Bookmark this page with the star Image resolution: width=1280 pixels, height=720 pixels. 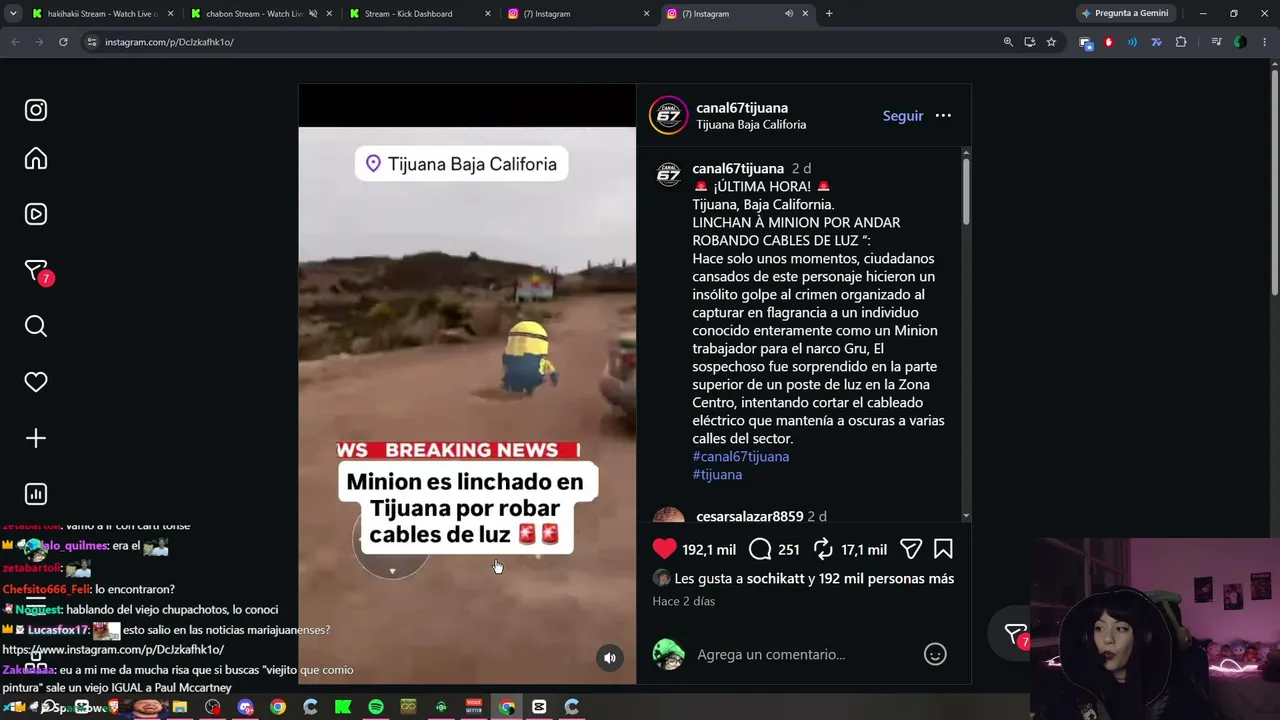[1051, 42]
